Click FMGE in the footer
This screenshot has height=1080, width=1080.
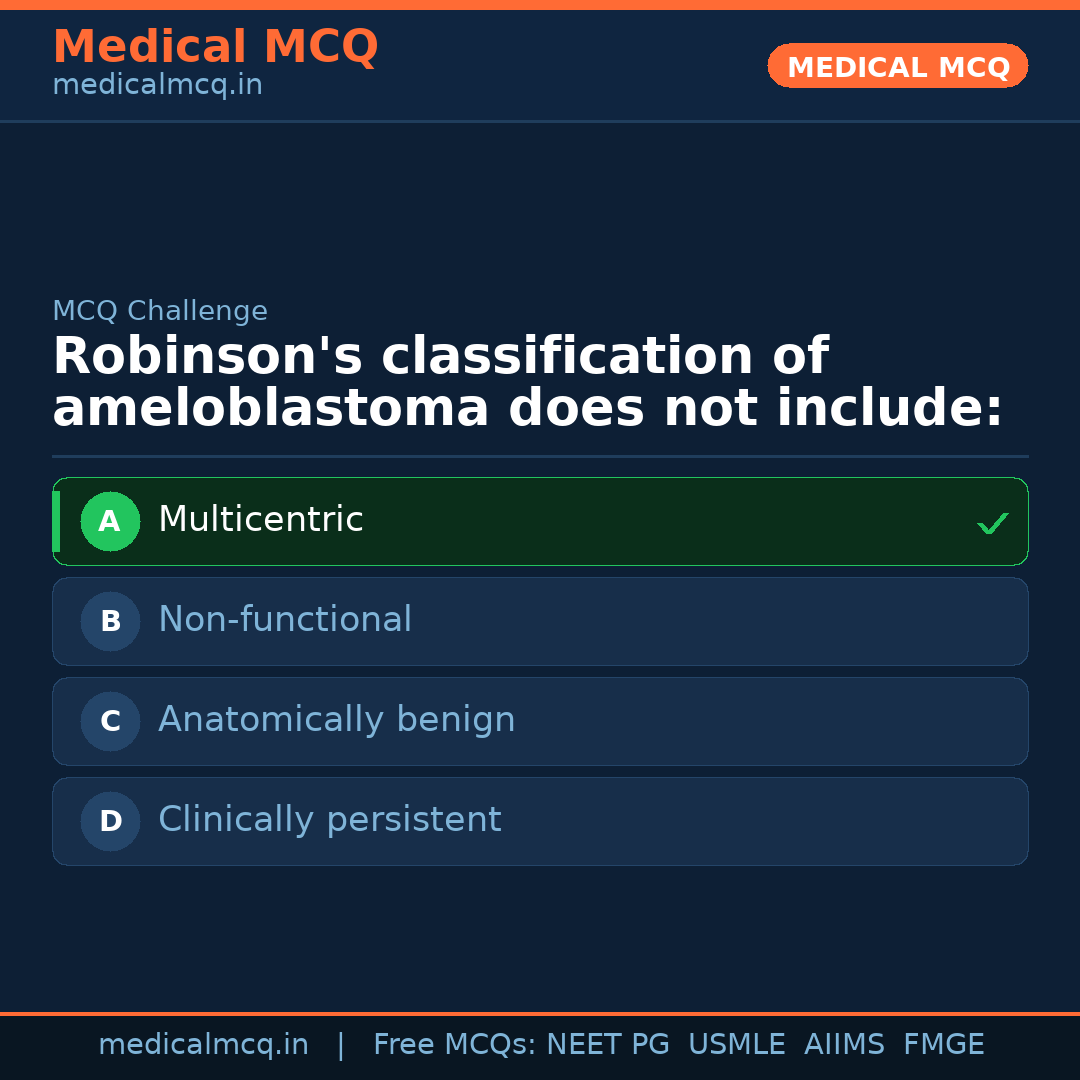coord(943,1045)
